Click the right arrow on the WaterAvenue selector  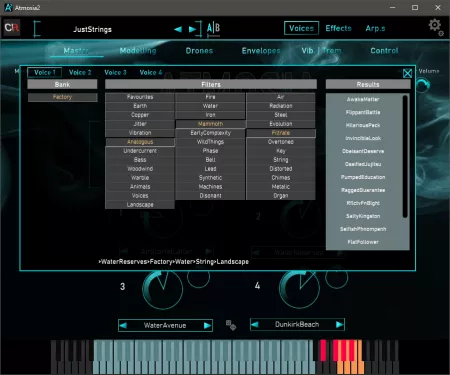pyautogui.click(x=207, y=326)
